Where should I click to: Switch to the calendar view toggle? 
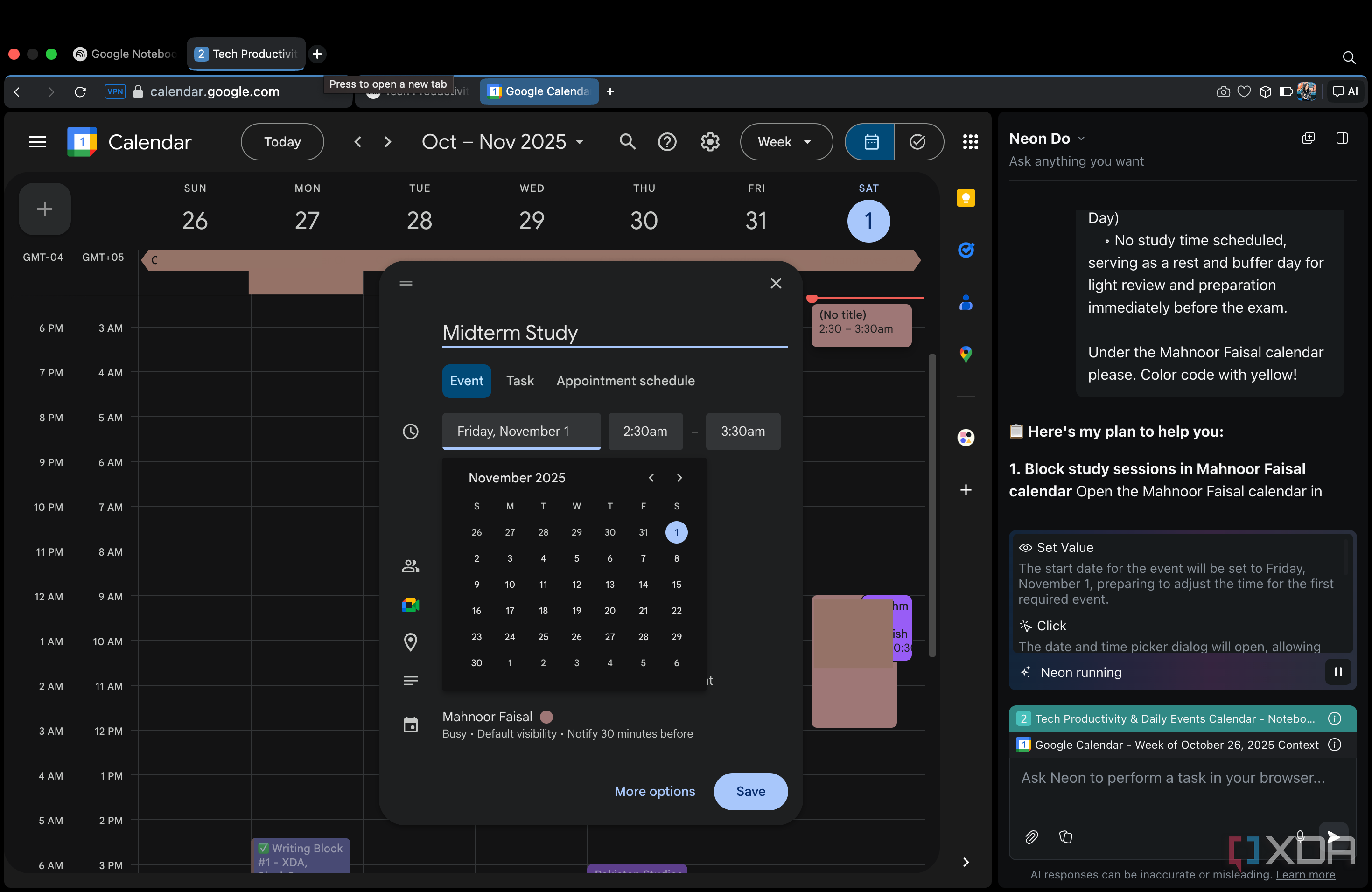pyautogui.click(x=870, y=142)
